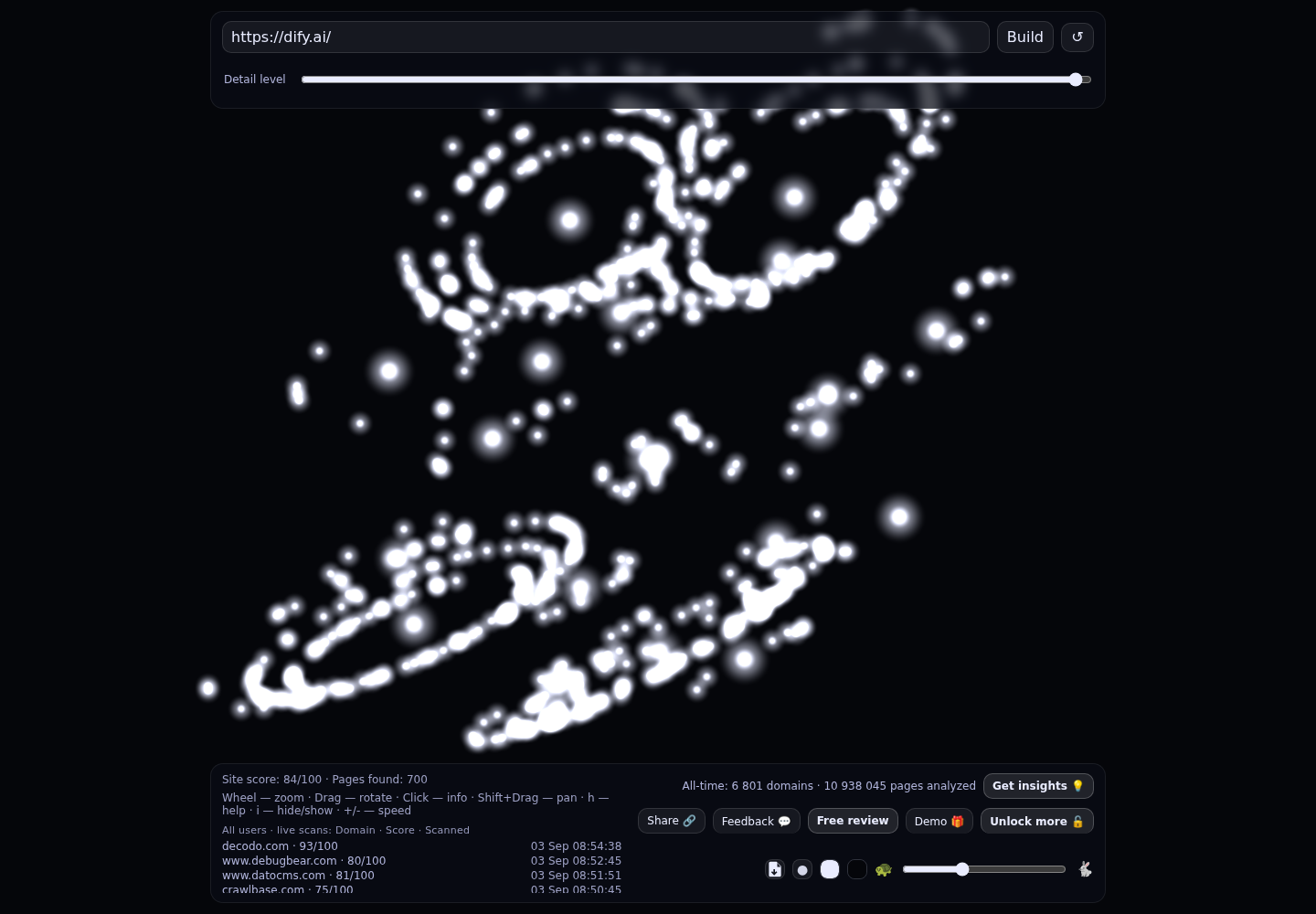Click the record dot icon button
Image resolution: width=1316 pixels, height=914 pixels.
tap(802, 869)
